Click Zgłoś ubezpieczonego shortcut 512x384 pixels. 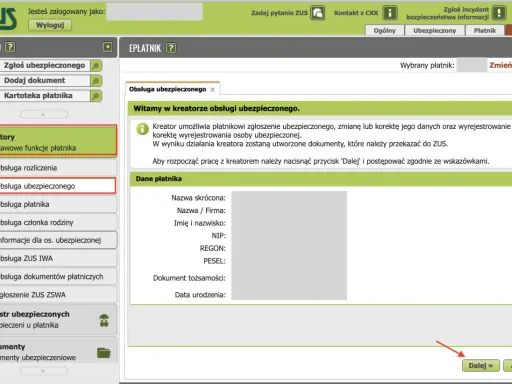[x=45, y=65]
